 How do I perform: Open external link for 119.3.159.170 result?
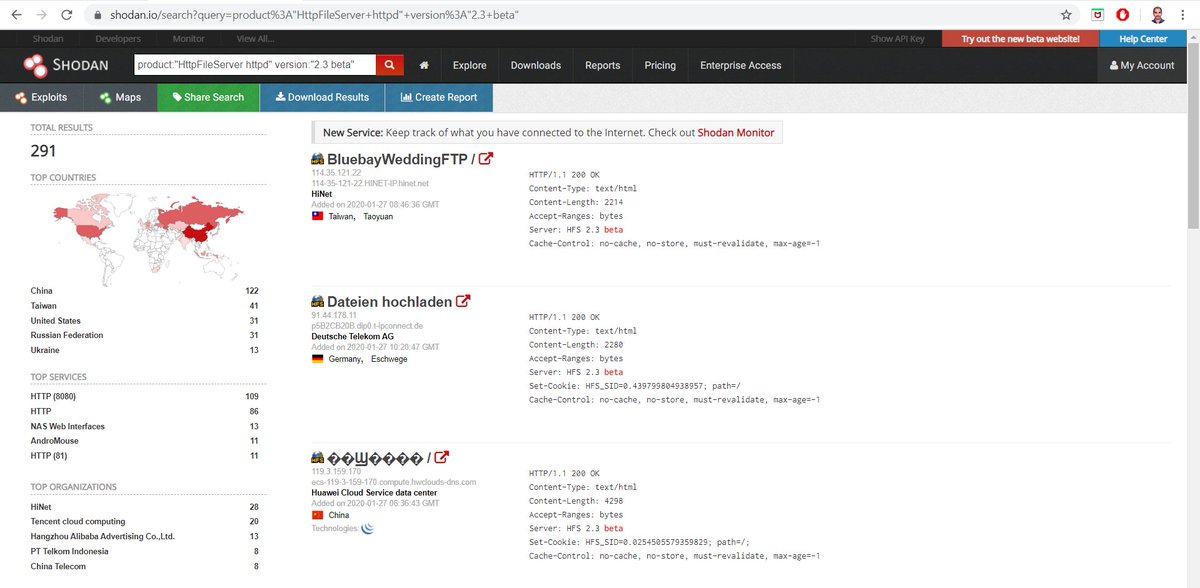[443, 458]
